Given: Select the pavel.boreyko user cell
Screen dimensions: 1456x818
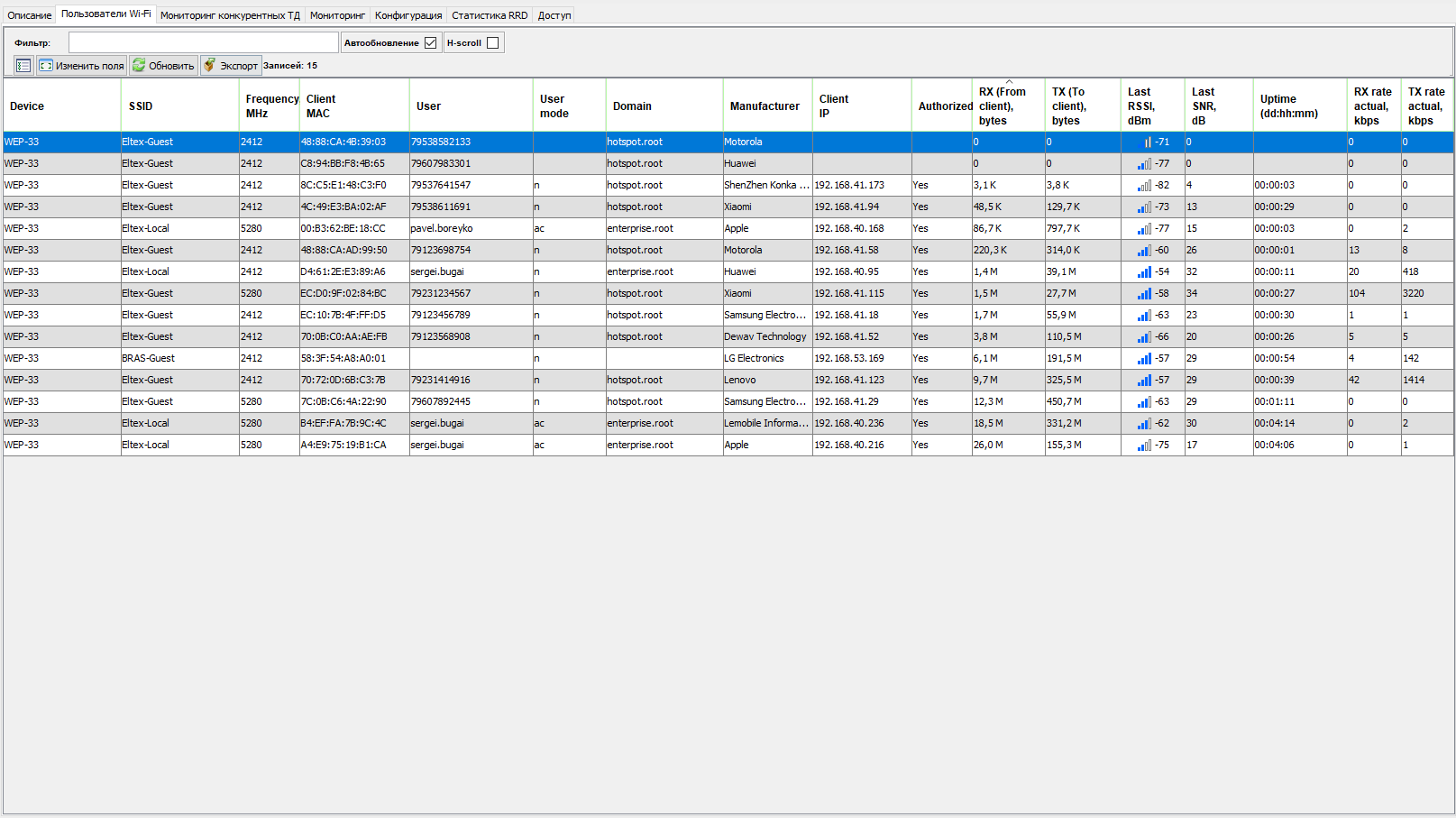Looking at the screenshot, I should [x=472, y=229].
